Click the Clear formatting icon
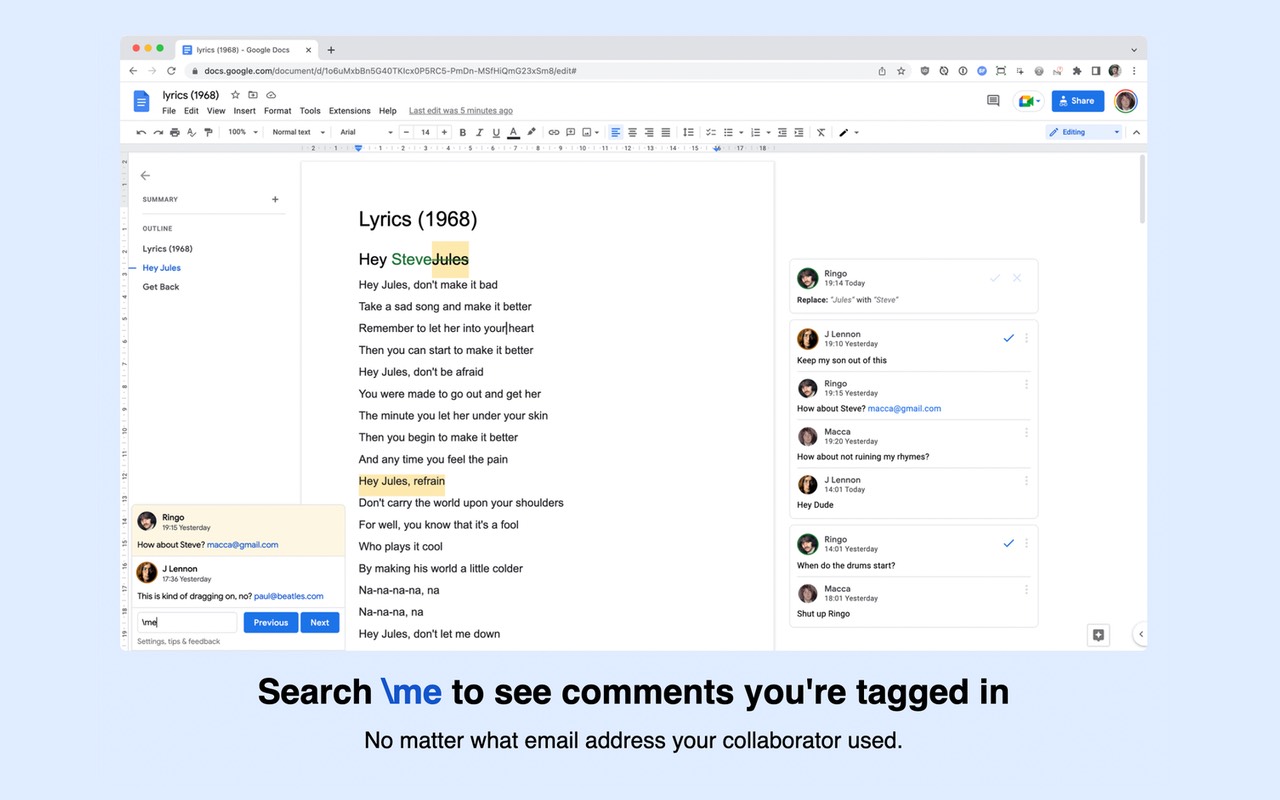The height and width of the screenshot is (800, 1280). (x=821, y=132)
